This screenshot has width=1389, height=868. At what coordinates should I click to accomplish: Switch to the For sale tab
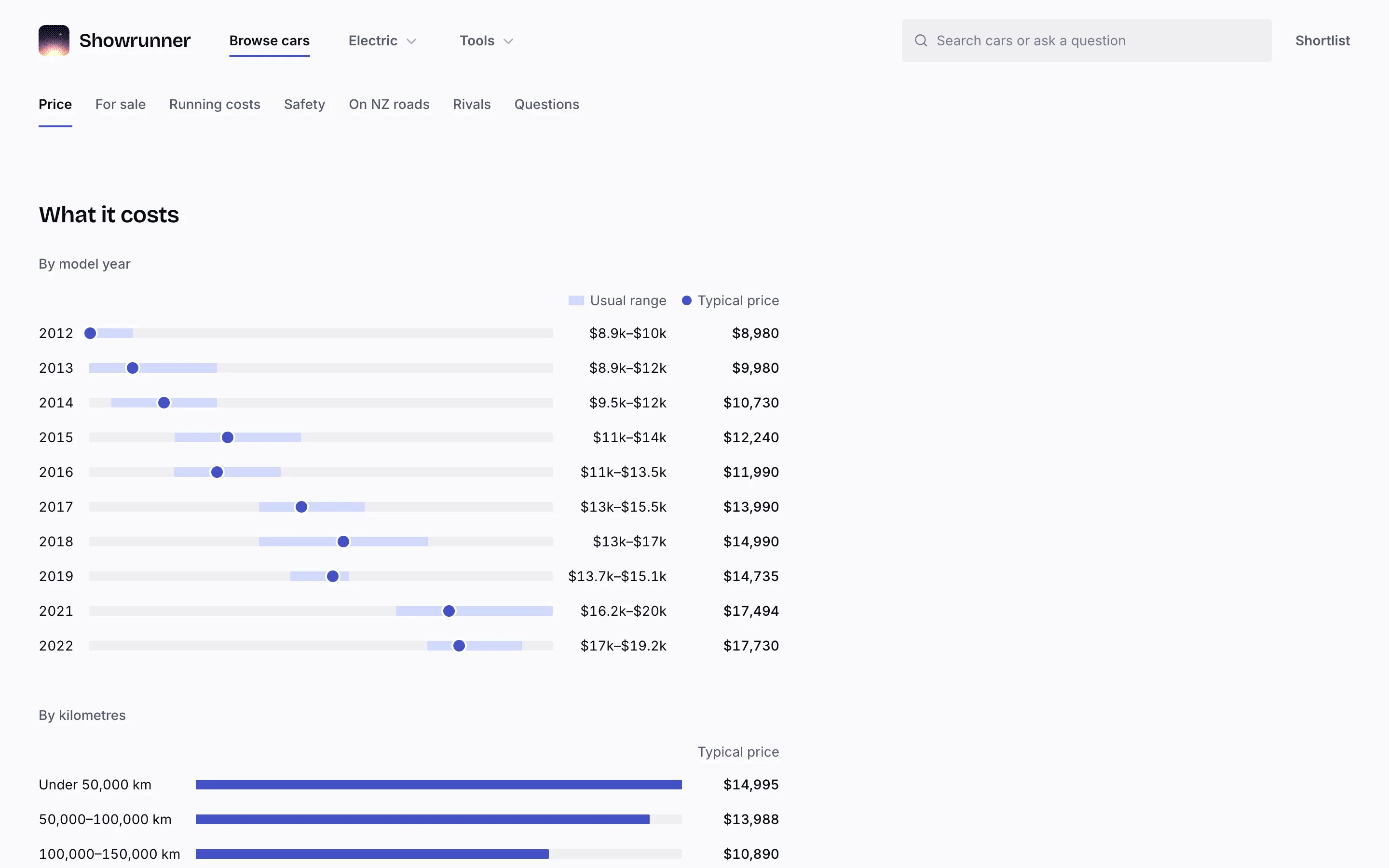coord(121,105)
